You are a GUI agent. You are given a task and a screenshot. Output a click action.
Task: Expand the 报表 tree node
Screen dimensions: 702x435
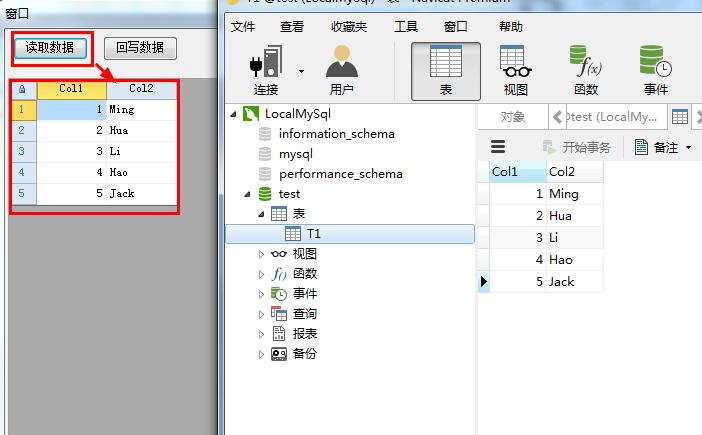click(x=261, y=334)
